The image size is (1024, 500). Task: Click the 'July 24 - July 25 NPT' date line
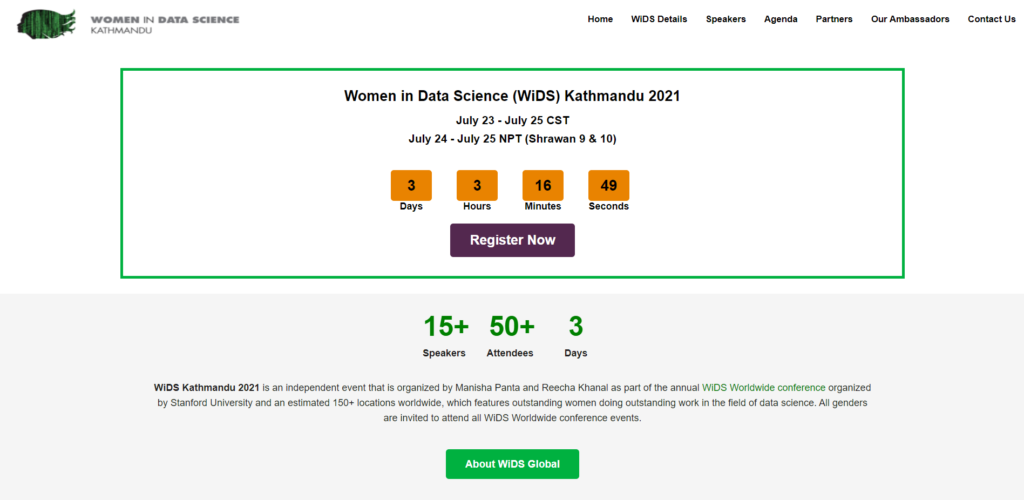coord(512,138)
